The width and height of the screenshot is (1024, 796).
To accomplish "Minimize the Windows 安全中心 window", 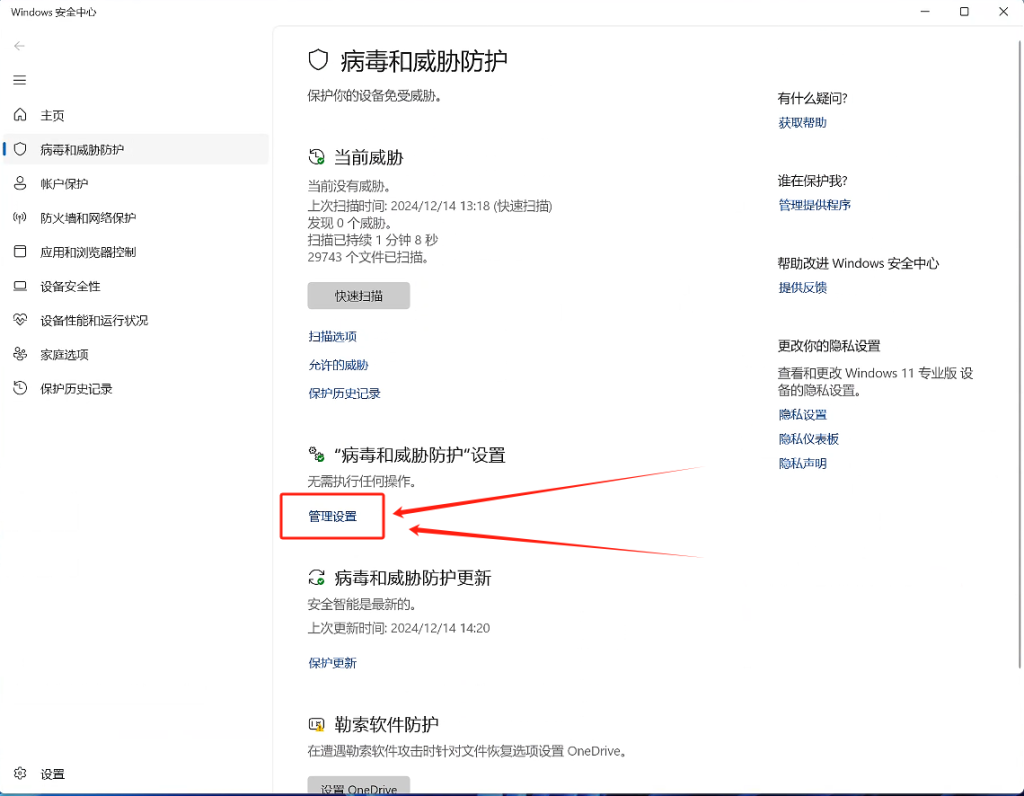I will click(x=925, y=12).
